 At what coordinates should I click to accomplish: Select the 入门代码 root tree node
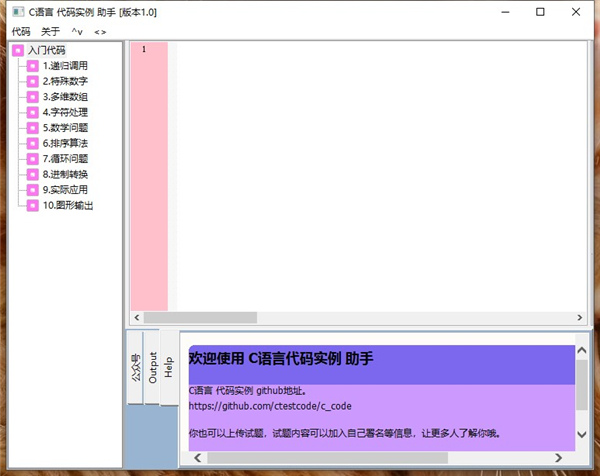47,50
